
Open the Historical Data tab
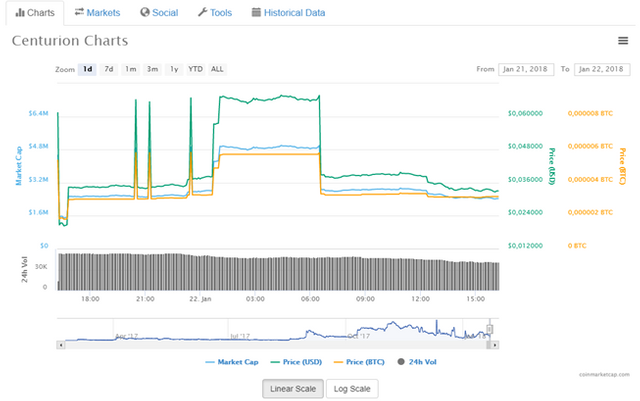click(288, 13)
